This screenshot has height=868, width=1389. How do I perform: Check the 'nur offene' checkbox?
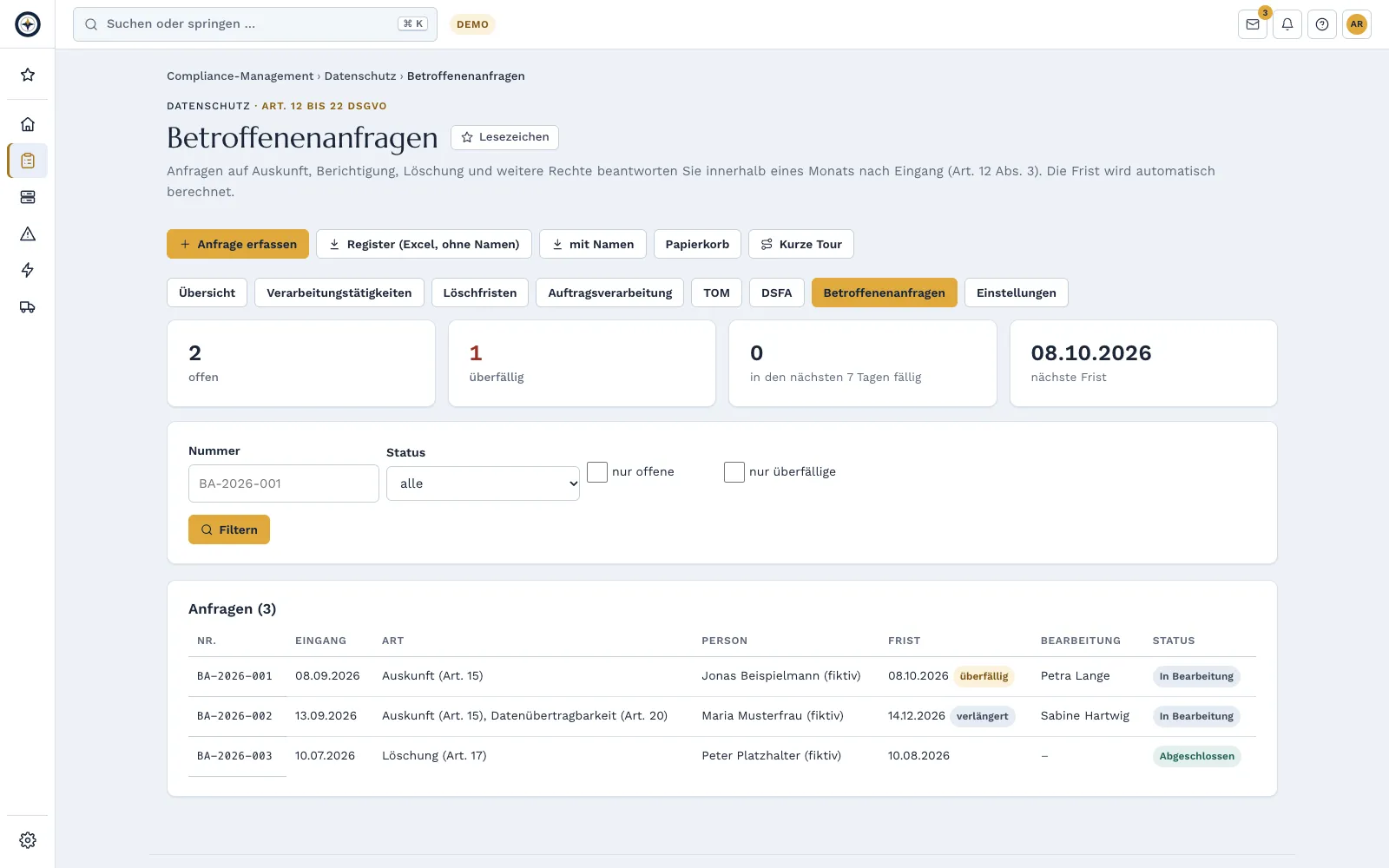click(x=597, y=472)
